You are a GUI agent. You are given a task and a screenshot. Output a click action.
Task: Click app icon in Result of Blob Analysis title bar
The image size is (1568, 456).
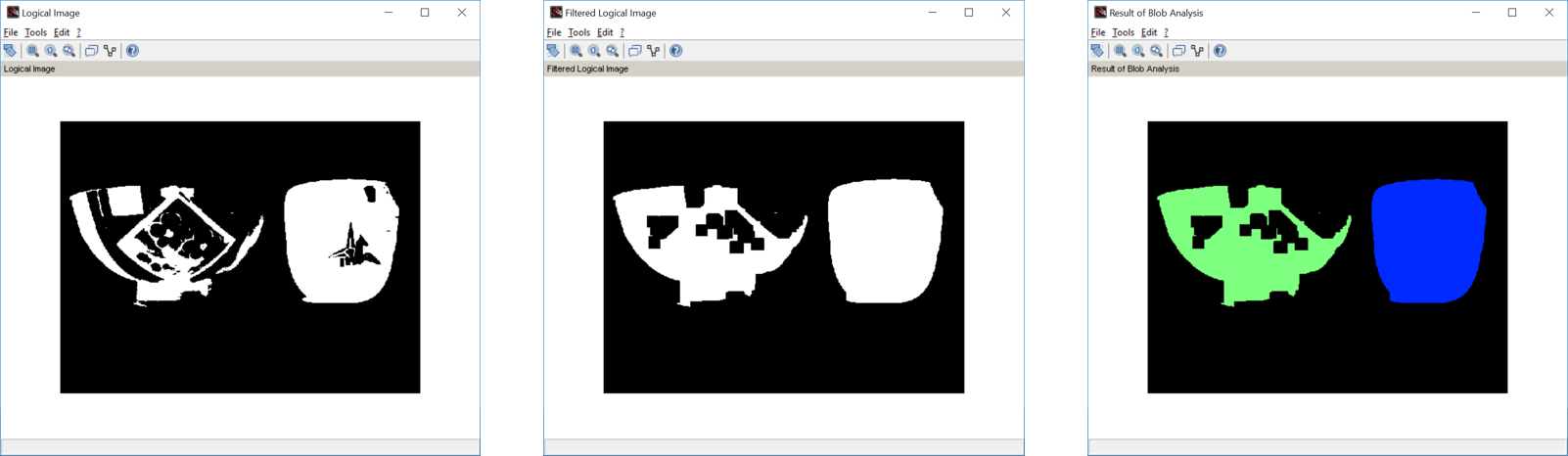(1100, 13)
